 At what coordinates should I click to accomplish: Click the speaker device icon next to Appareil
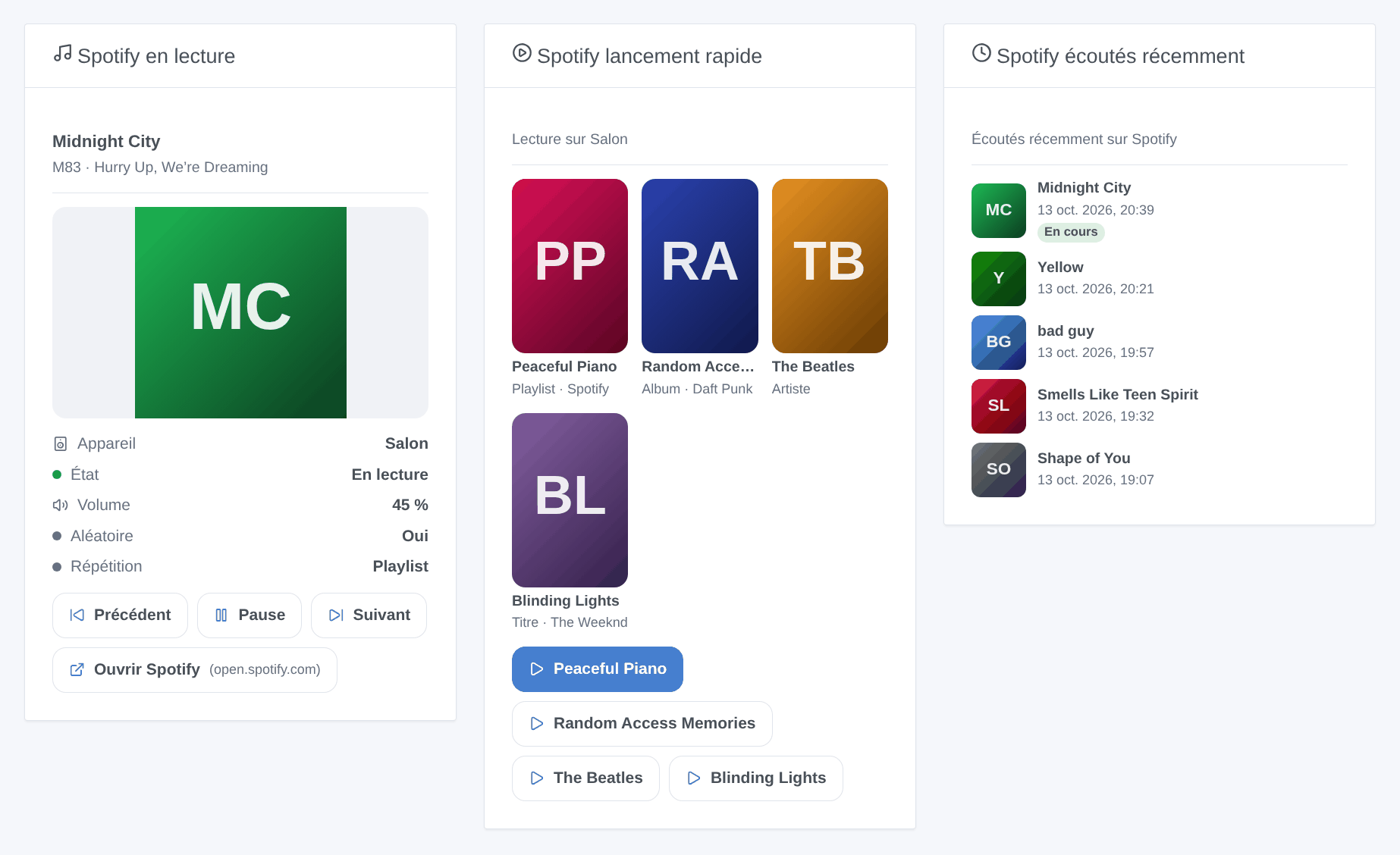pyautogui.click(x=61, y=444)
